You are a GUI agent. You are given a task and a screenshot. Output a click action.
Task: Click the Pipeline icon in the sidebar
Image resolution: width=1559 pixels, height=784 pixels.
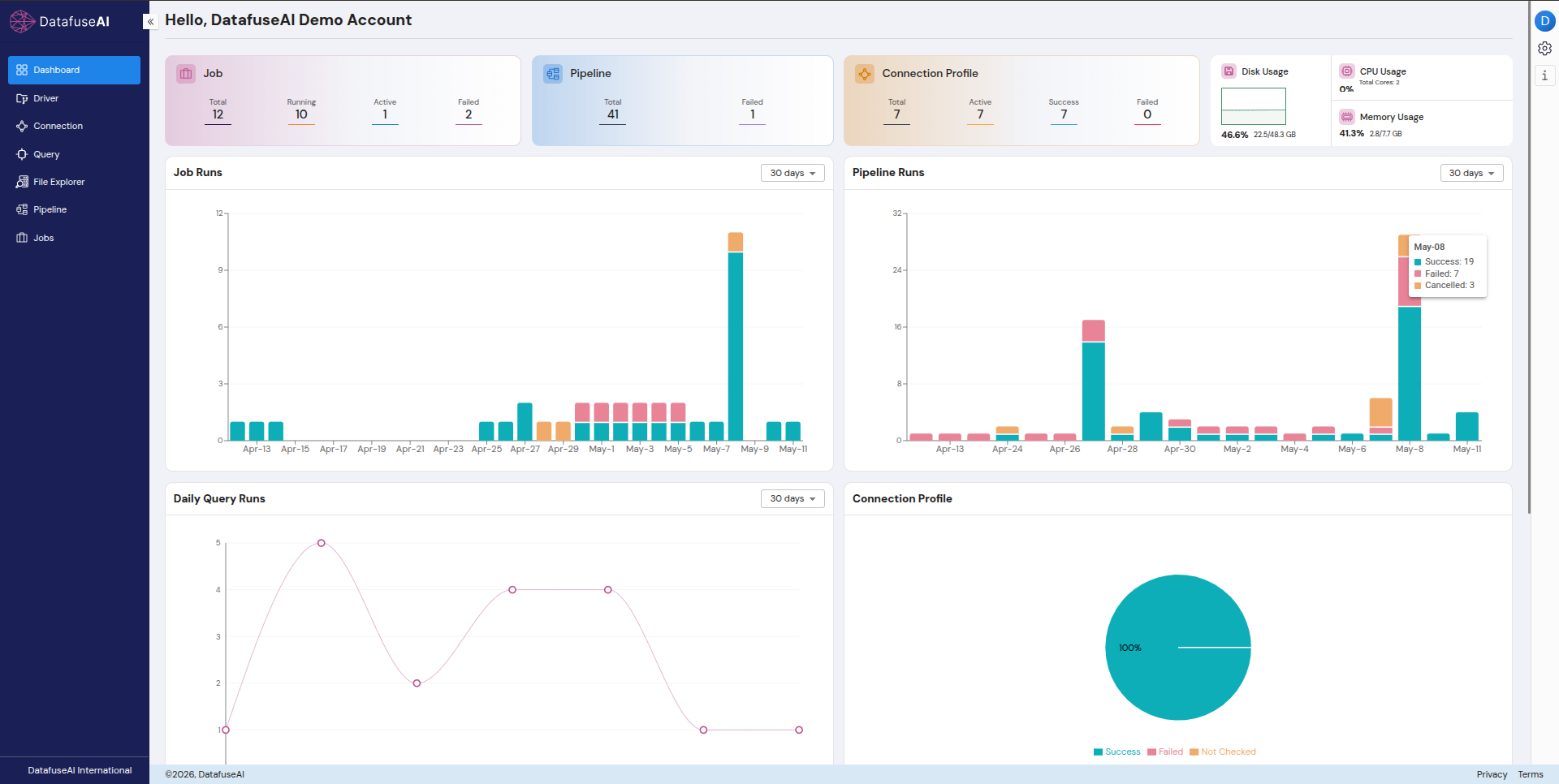coord(22,209)
